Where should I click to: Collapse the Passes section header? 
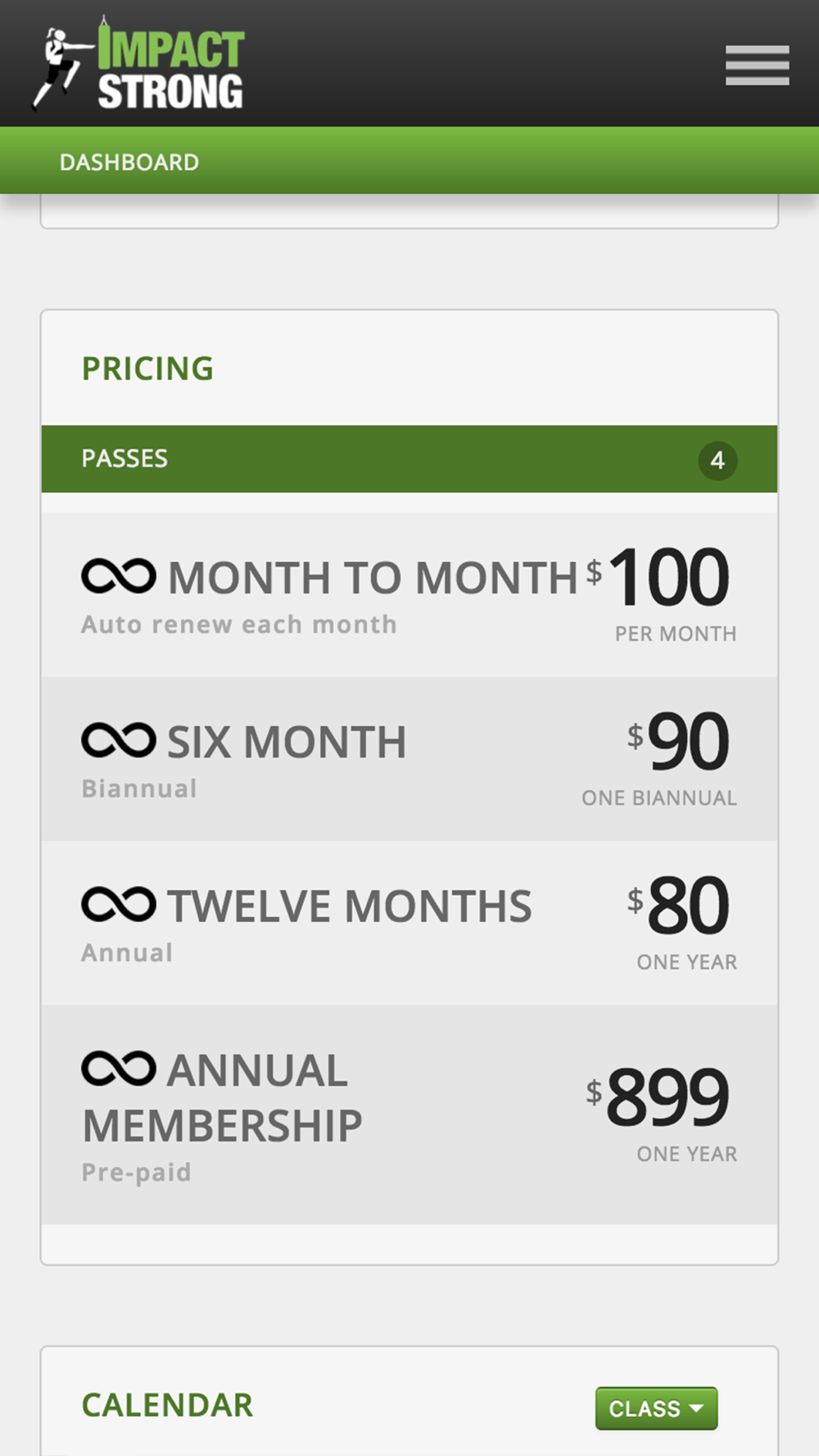point(409,459)
